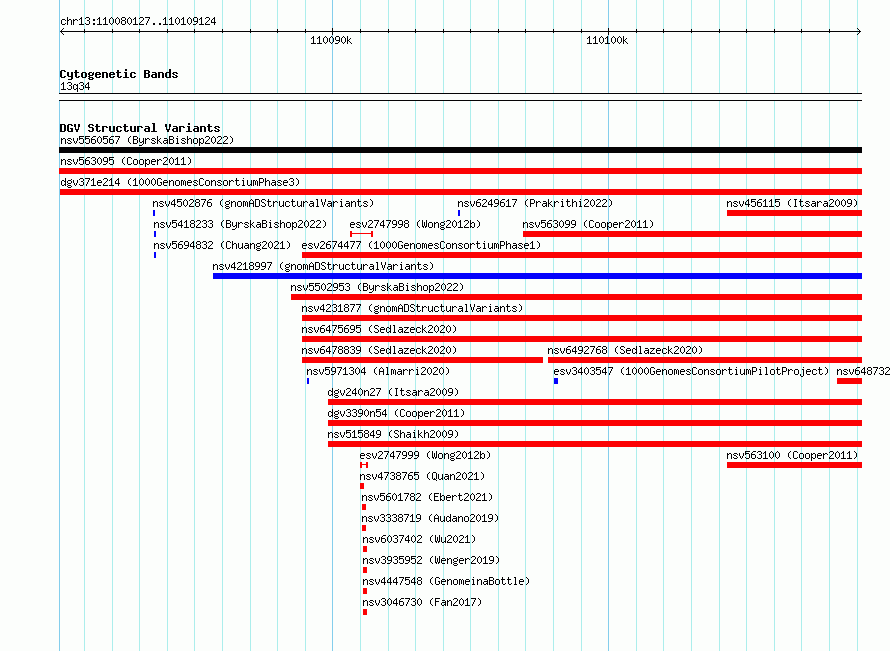Click the nsv5560567 (ByrskaBishop2022) label
890x651 pixels.
coord(147,140)
